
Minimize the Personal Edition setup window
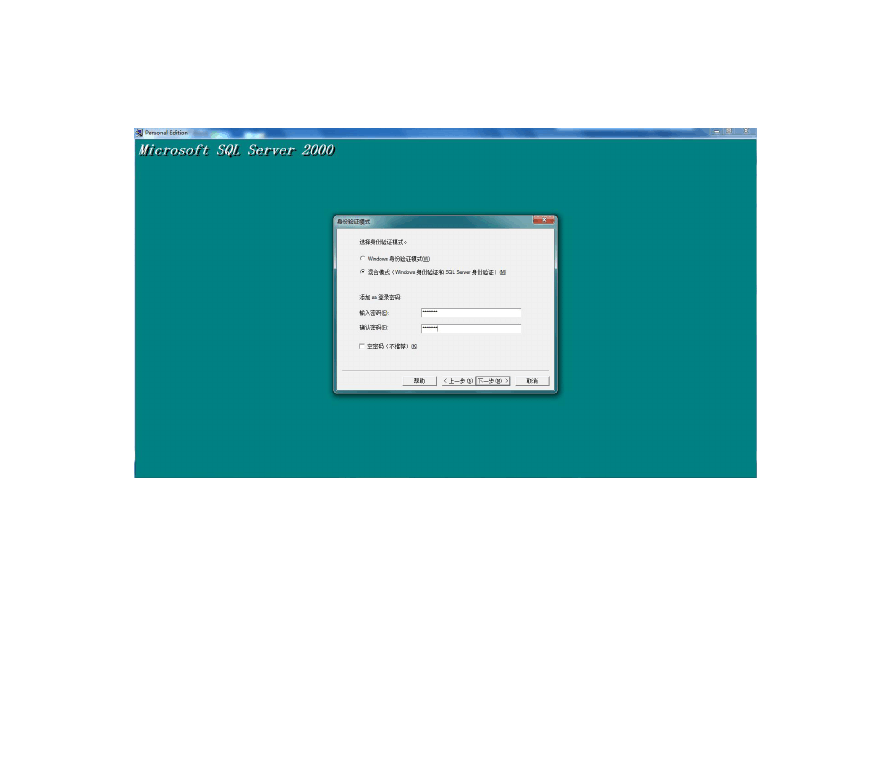(716, 132)
